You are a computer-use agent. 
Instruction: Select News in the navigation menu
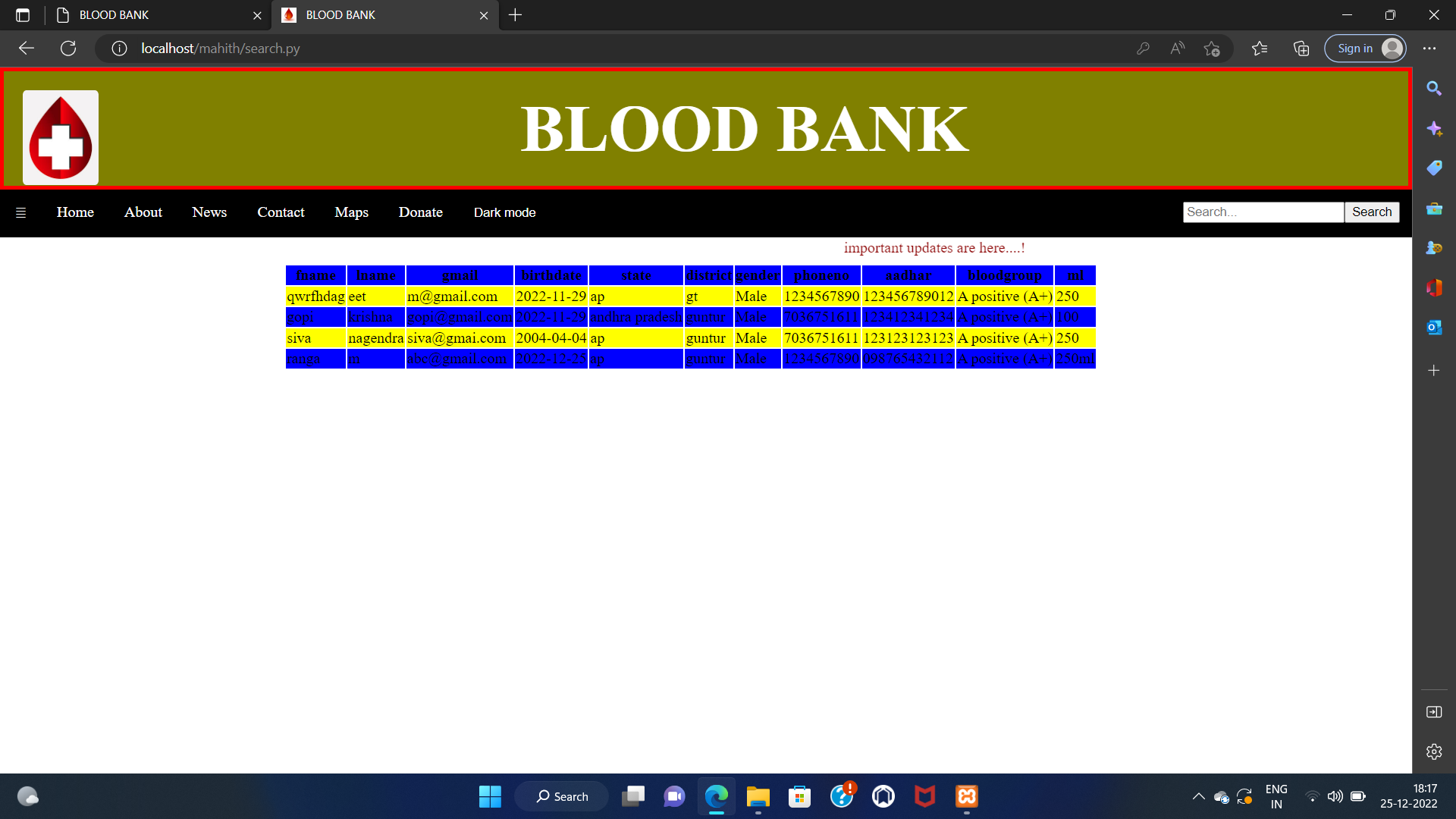[x=209, y=212]
